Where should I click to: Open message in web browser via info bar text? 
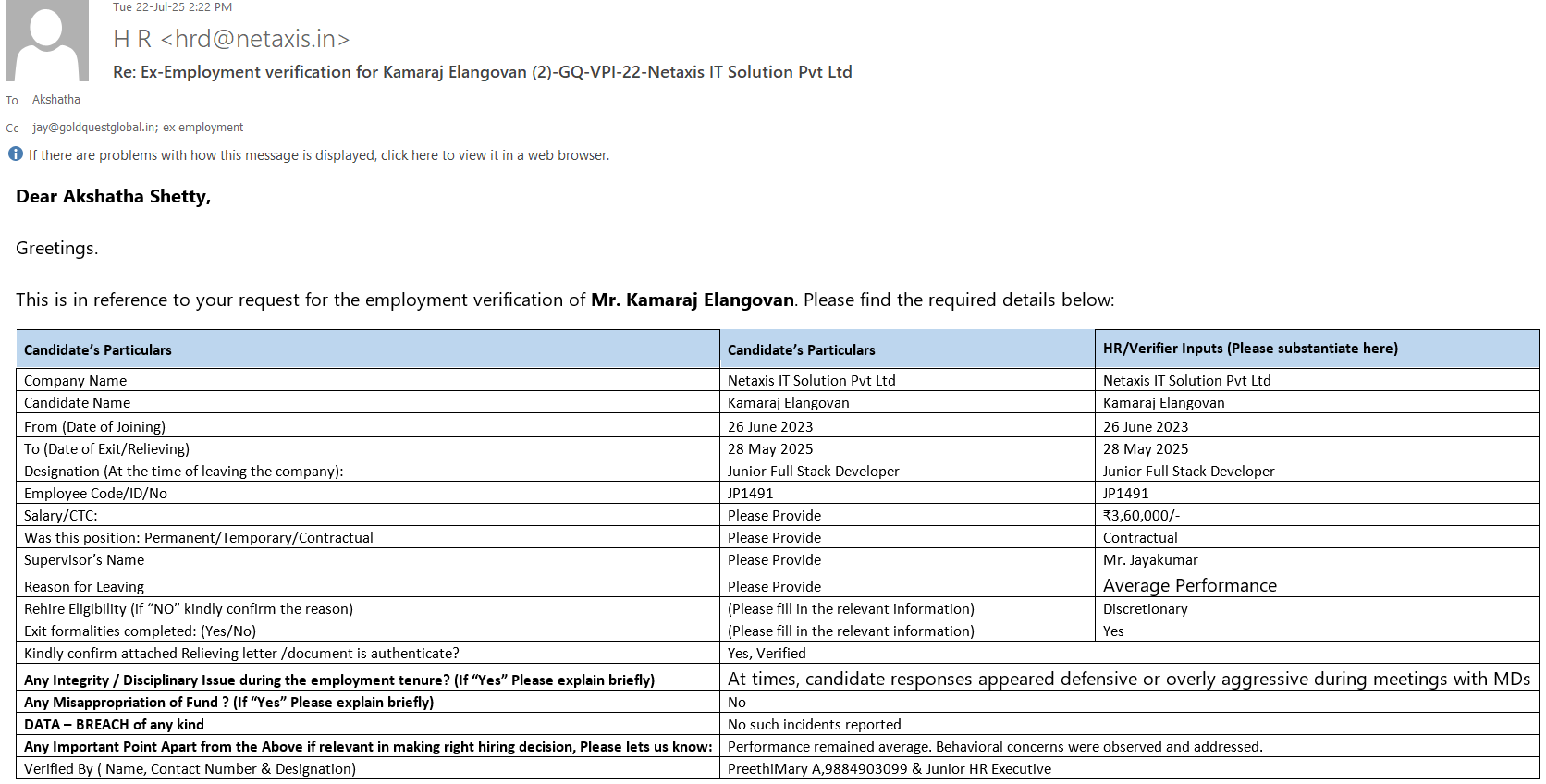318,155
